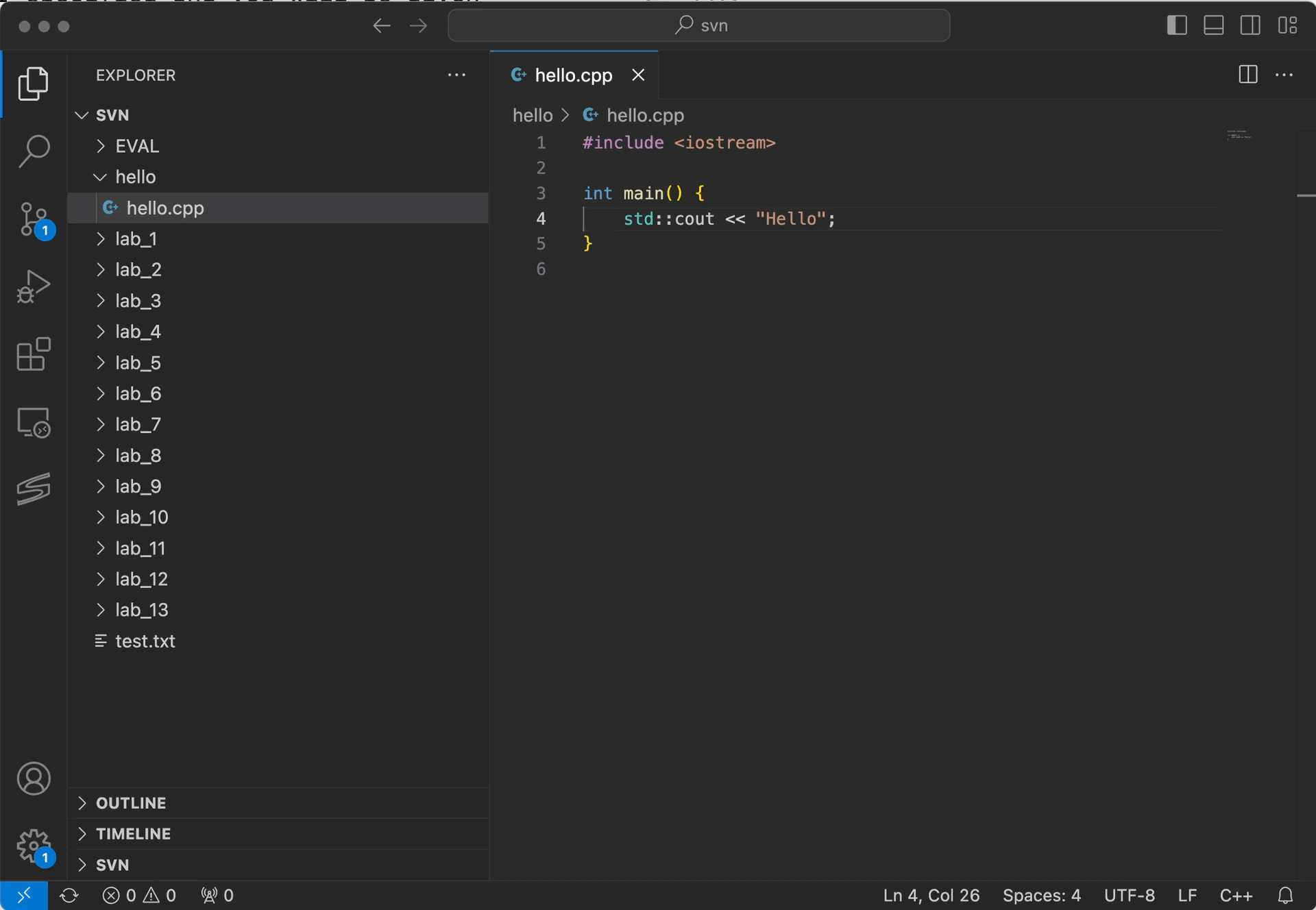Viewport: 1316px width, 910px height.
Task: Open the SVN extension sidebar icon
Action: 33,489
